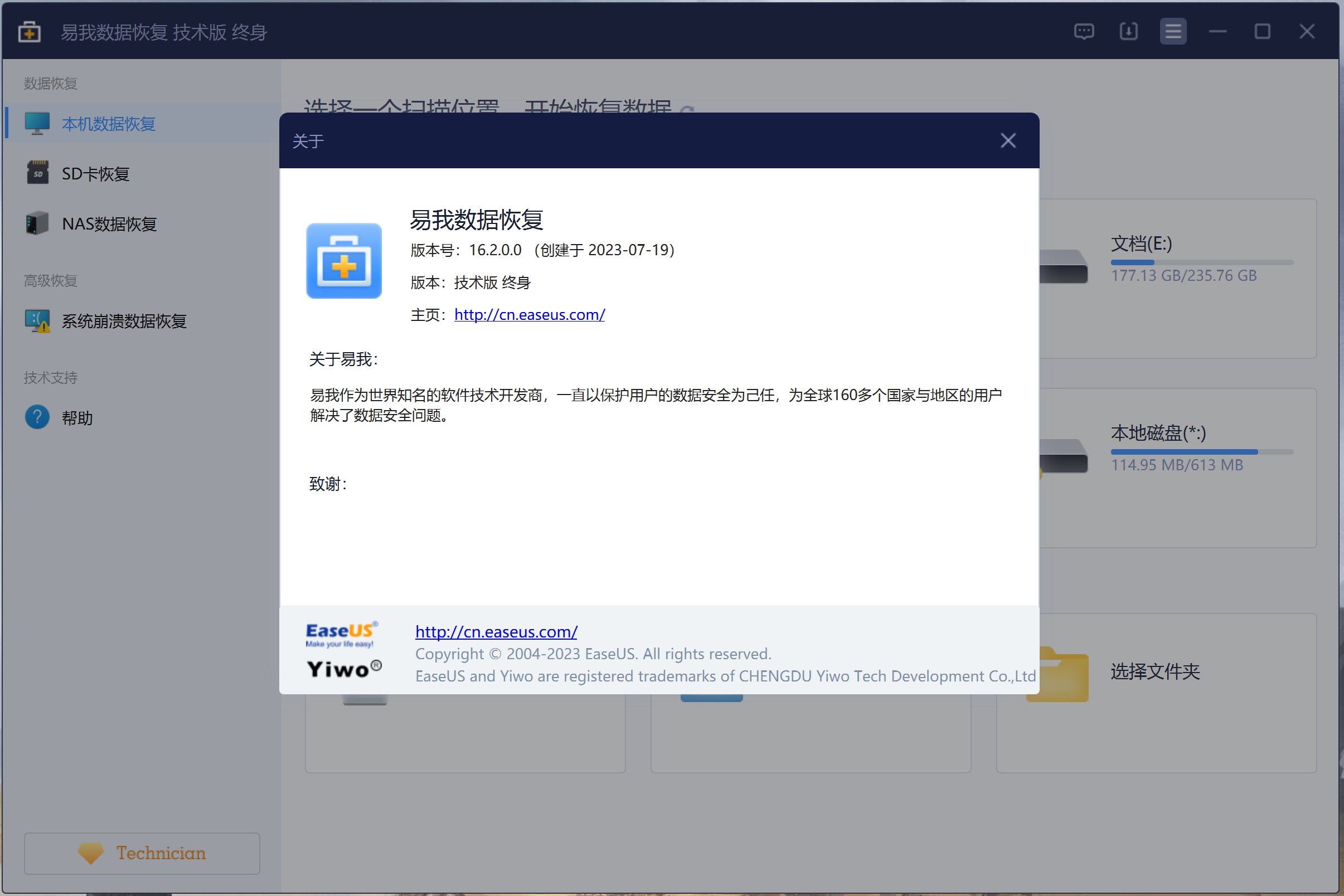1344x896 pixels.
Task: Click the SD card icon
Action: (37, 173)
